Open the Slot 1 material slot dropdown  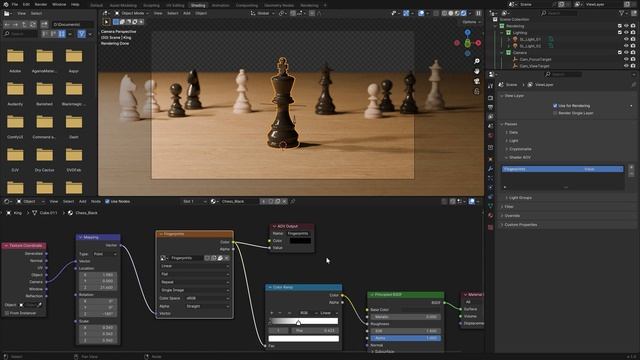[194, 201]
